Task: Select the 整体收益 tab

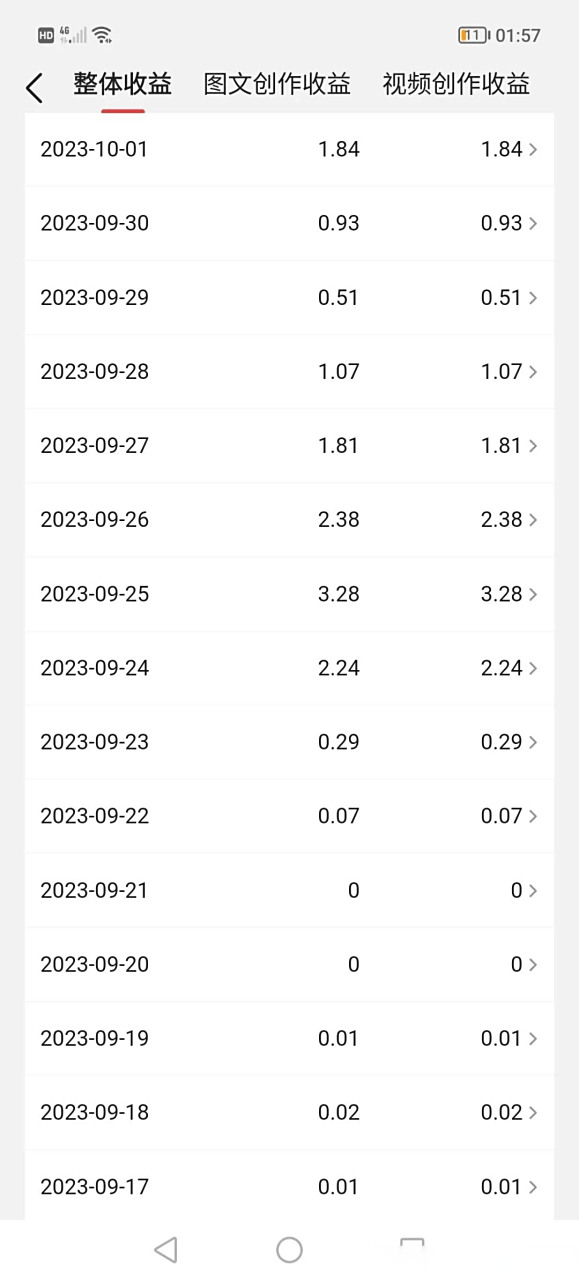Action: (122, 84)
